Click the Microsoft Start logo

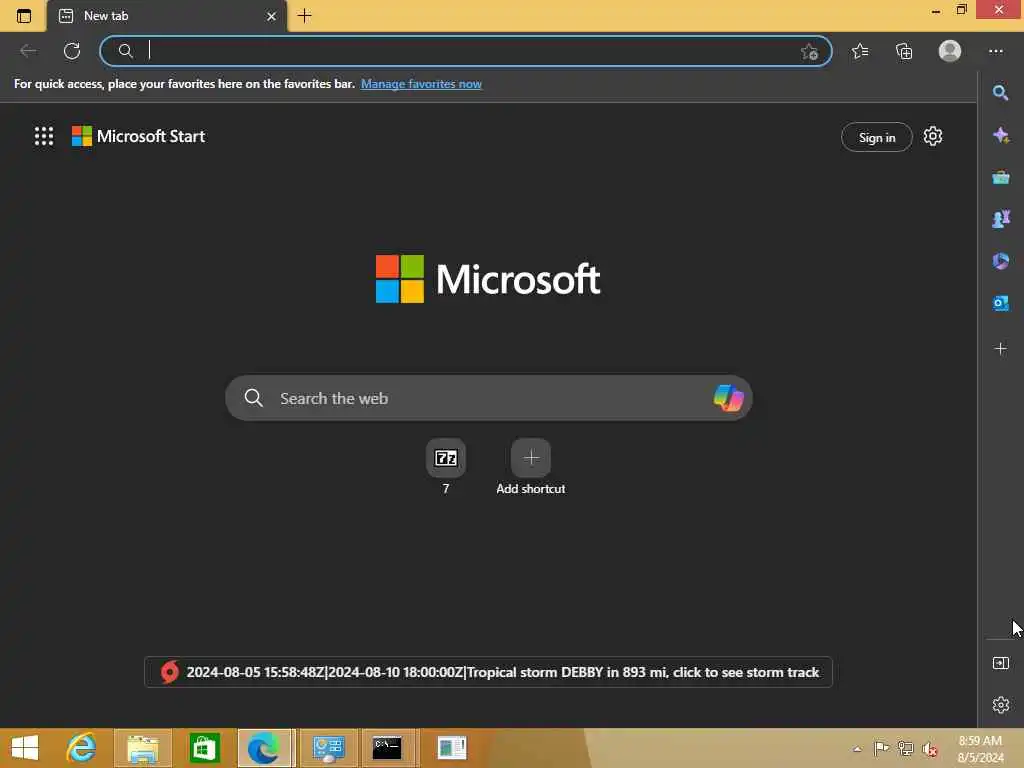click(x=138, y=136)
